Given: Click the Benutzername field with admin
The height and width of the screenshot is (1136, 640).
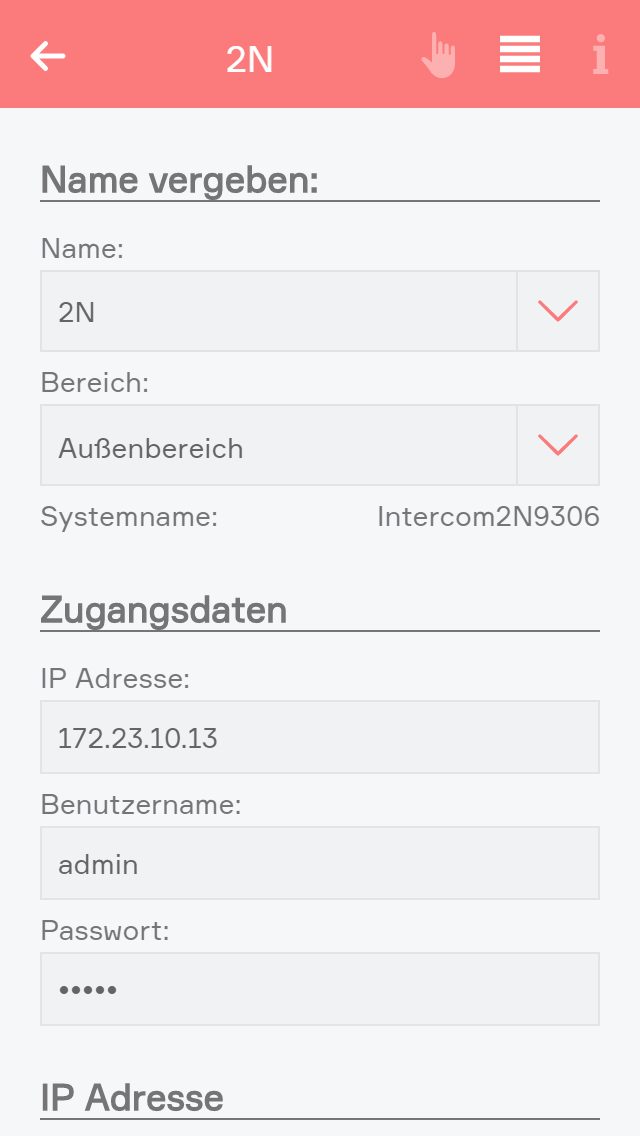Looking at the screenshot, I should coord(320,863).
